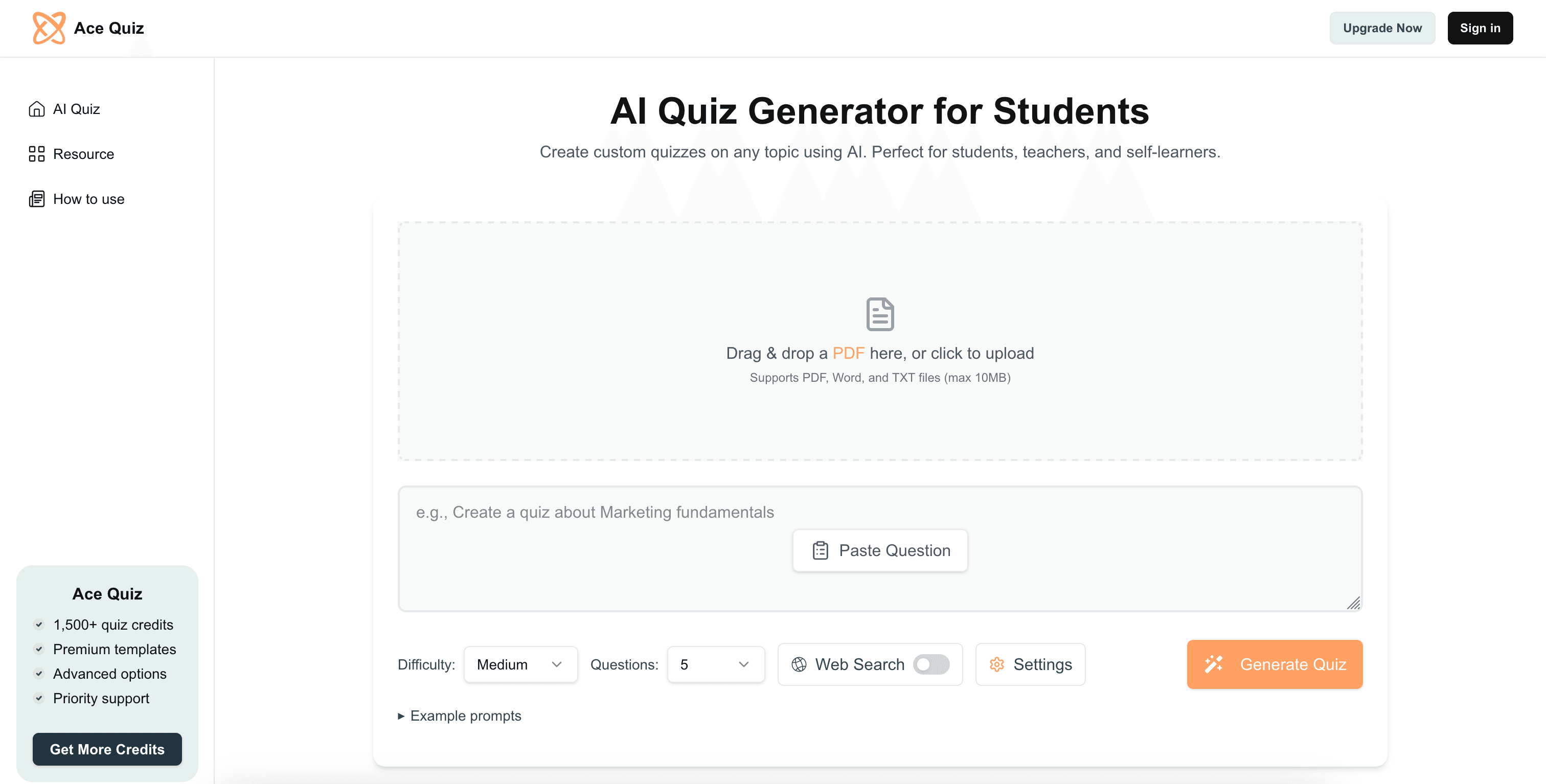Open the Resource sidebar item
This screenshot has height=784, width=1546.
pyautogui.click(x=83, y=153)
